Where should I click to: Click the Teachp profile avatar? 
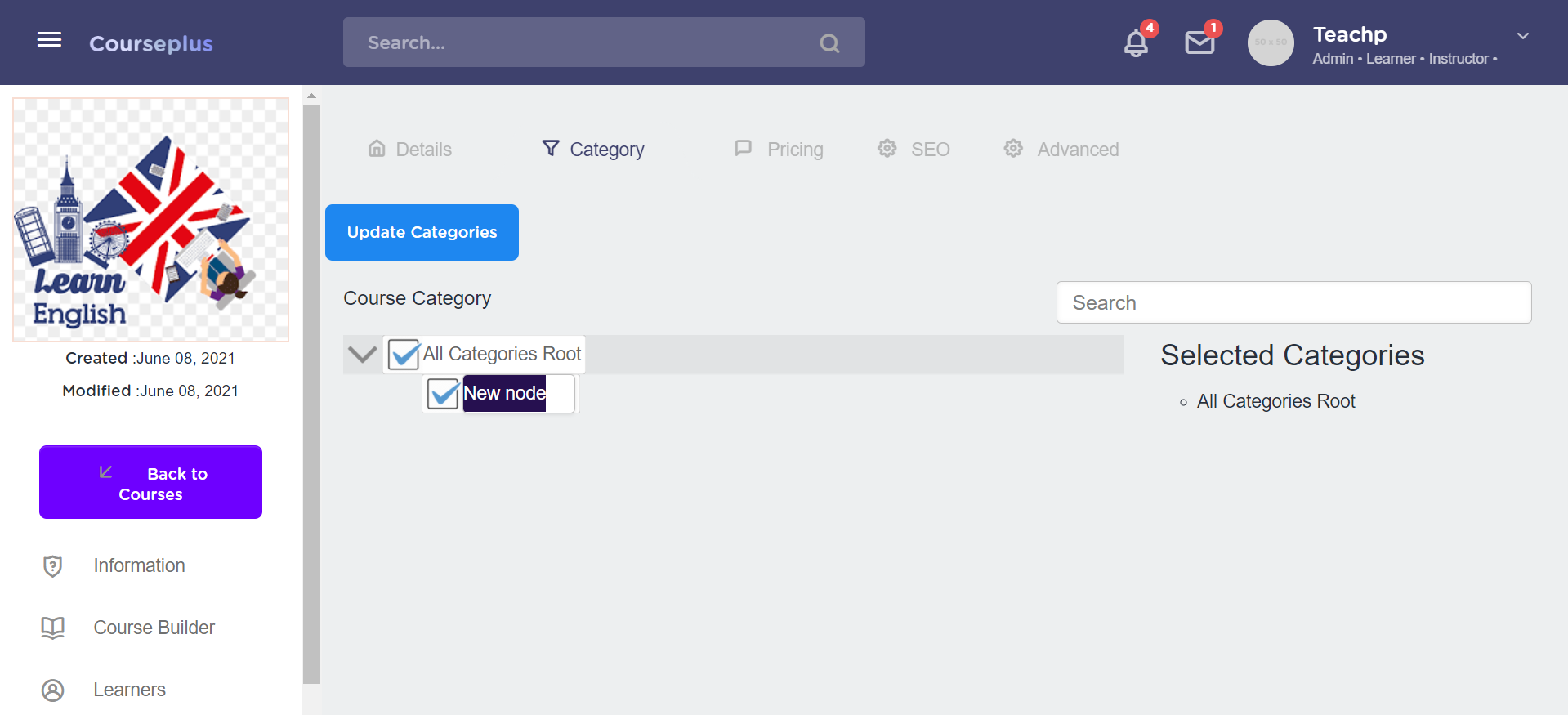point(1270,42)
